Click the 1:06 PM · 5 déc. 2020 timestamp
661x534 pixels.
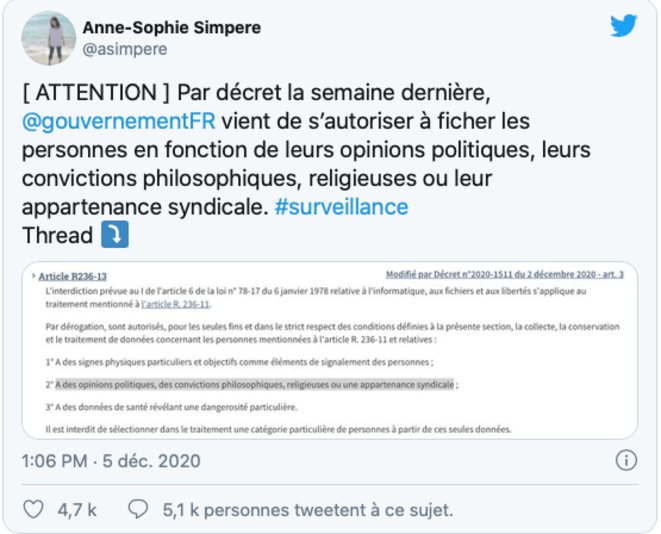(x=111, y=461)
